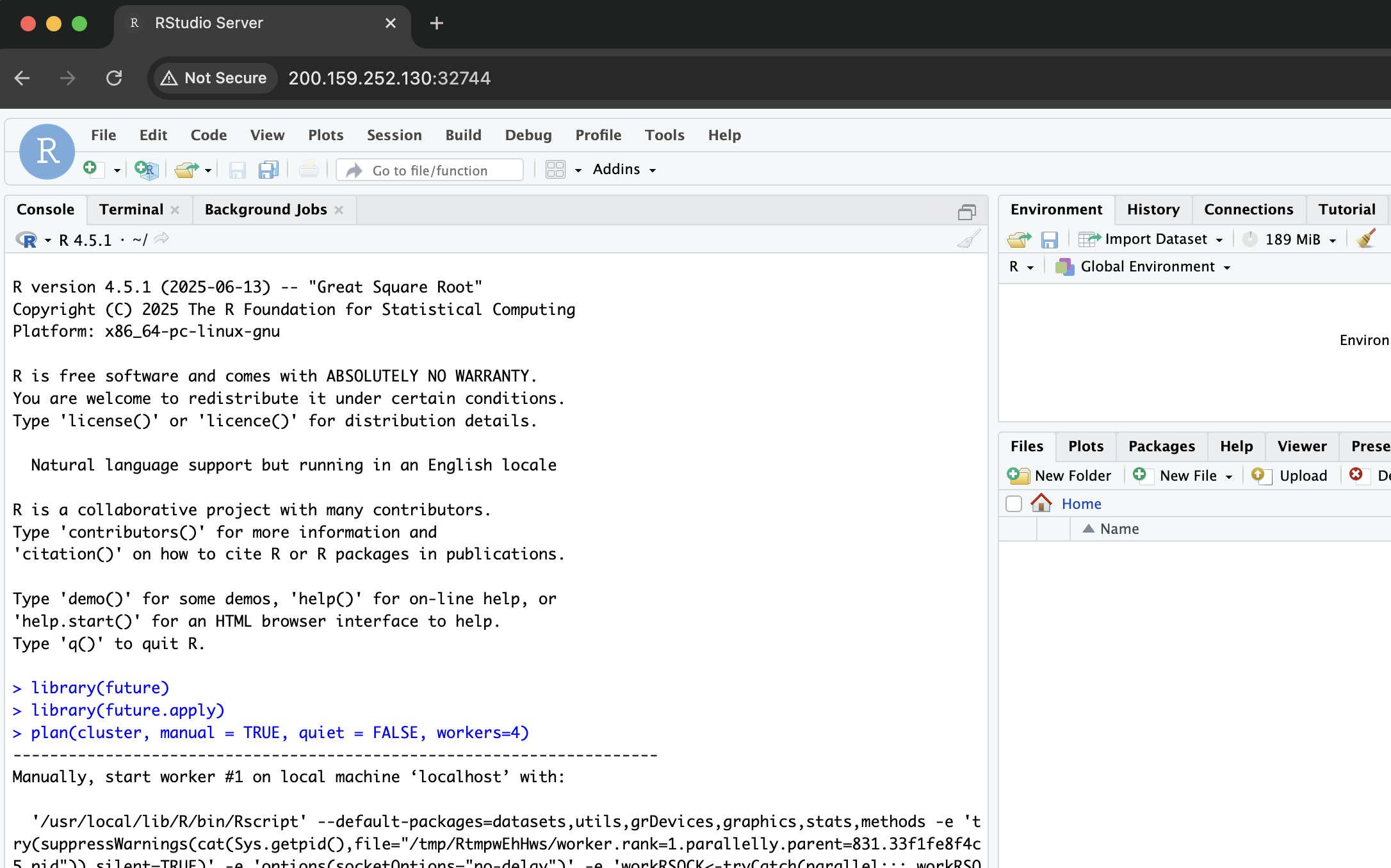The width and height of the screenshot is (1391, 868).
Task: Click the workspace panes grid icon
Action: pos(555,170)
